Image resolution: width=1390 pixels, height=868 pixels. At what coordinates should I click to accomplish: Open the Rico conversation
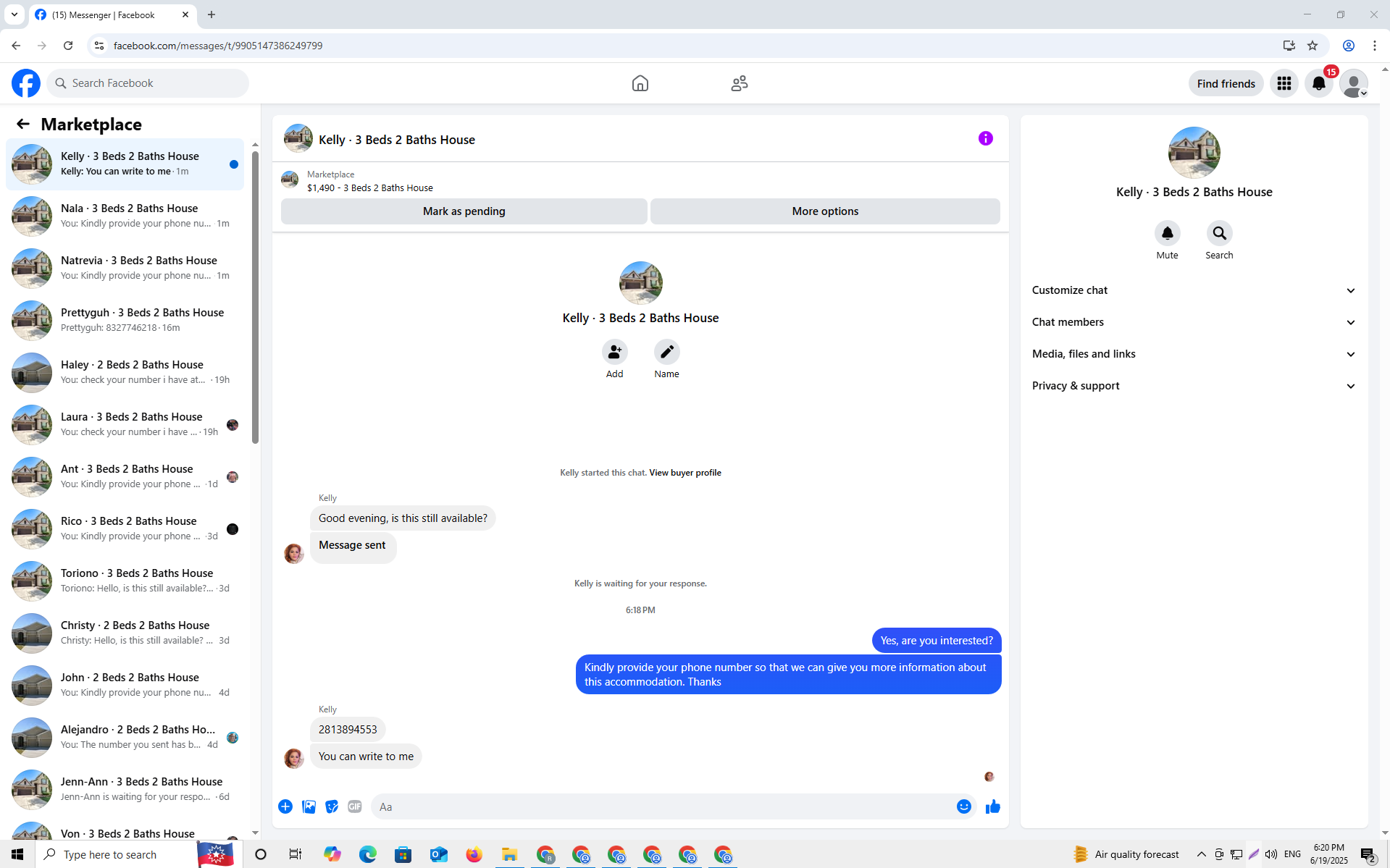(x=125, y=528)
